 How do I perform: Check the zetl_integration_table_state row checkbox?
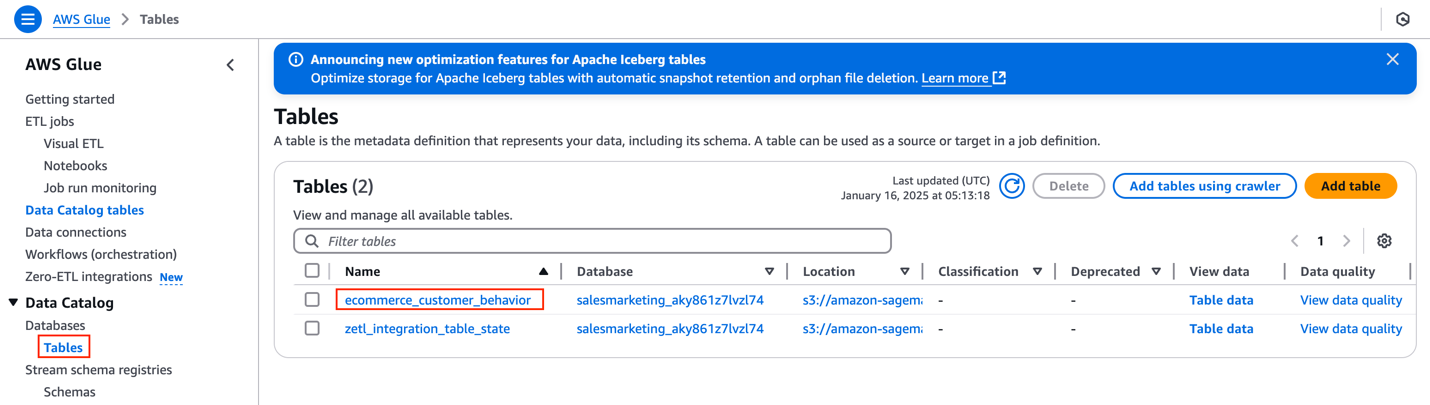(x=312, y=328)
